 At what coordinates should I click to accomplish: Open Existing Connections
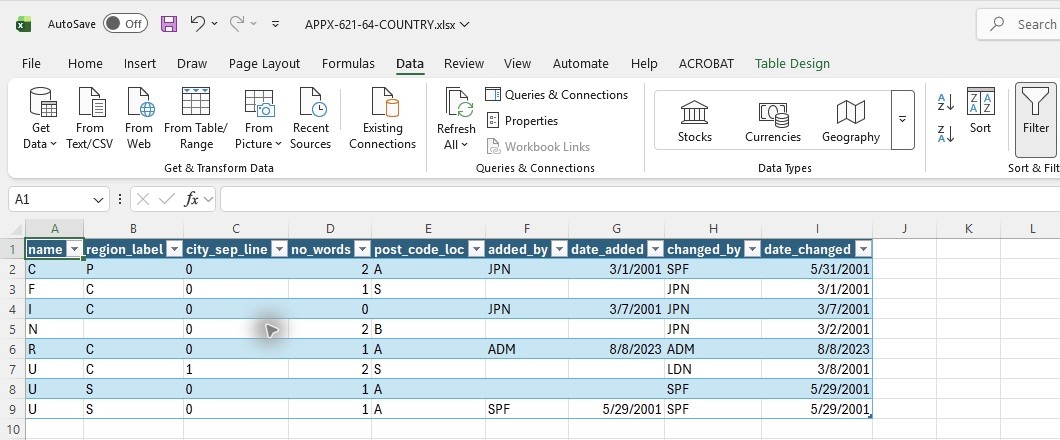(383, 119)
